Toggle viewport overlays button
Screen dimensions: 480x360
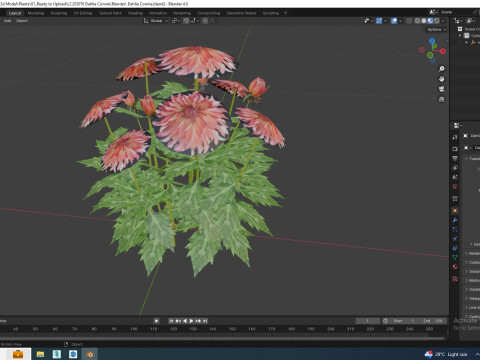tap(394, 21)
